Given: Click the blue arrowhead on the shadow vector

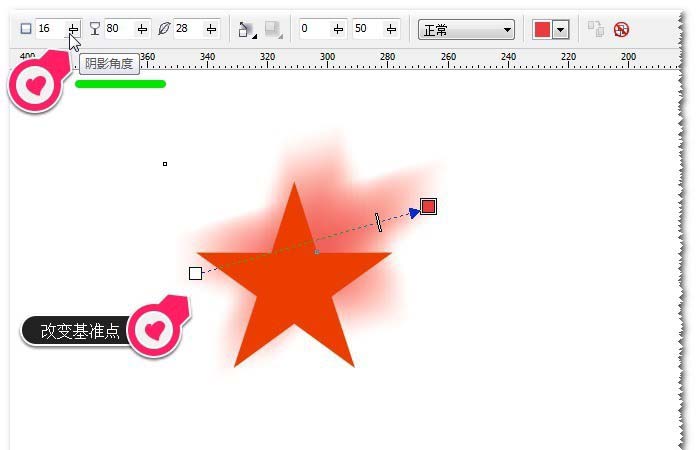Looking at the screenshot, I should pyautogui.click(x=414, y=213).
